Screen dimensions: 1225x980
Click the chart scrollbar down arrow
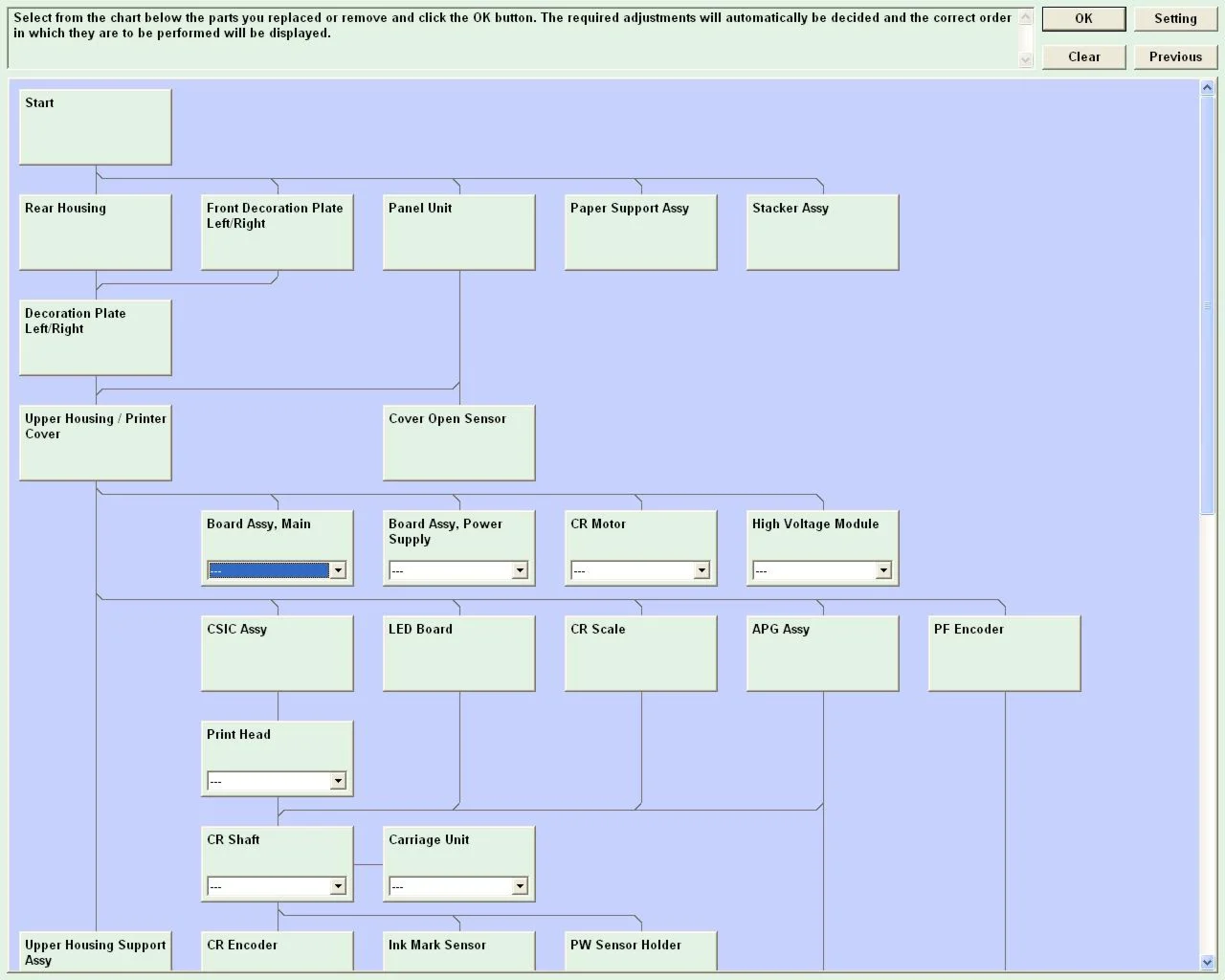click(1207, 962)
